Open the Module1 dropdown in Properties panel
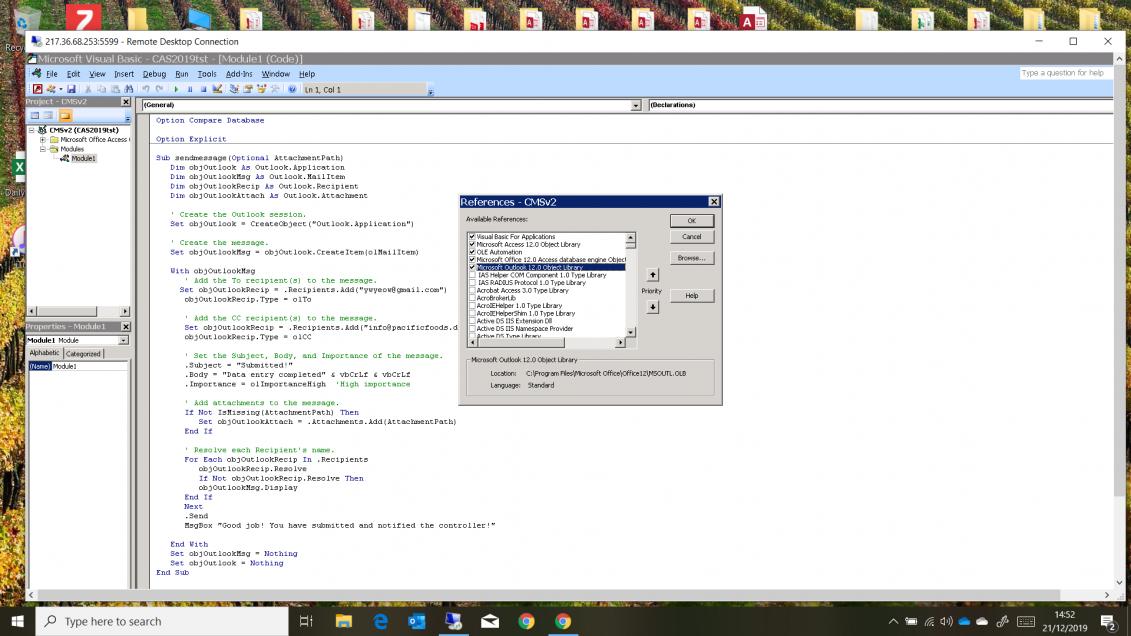The image size is (1131, 636). pos(123,340)
